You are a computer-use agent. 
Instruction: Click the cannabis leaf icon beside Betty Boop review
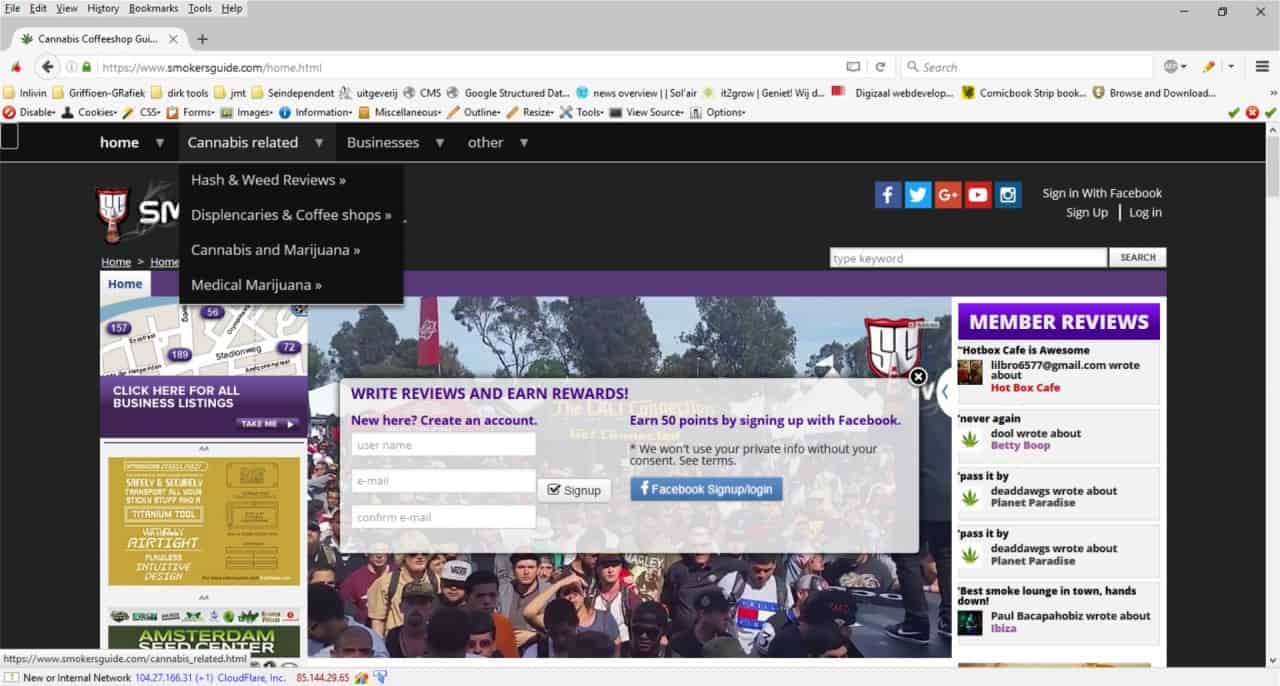tap(969, 439)
